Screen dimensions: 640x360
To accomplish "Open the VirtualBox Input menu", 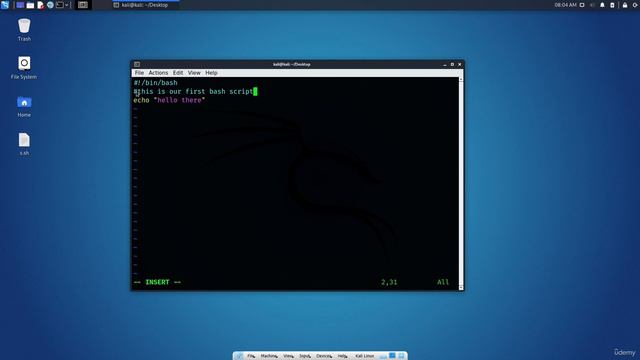I will 305,356.
